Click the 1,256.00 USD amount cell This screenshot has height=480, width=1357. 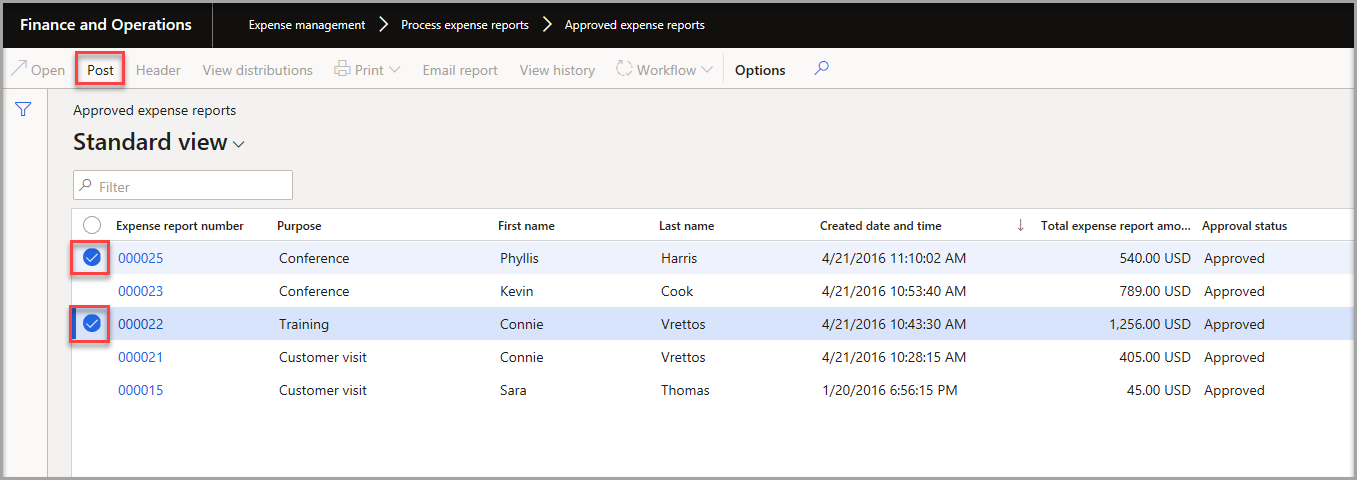pyautogui.click(x=1150, y=324)
